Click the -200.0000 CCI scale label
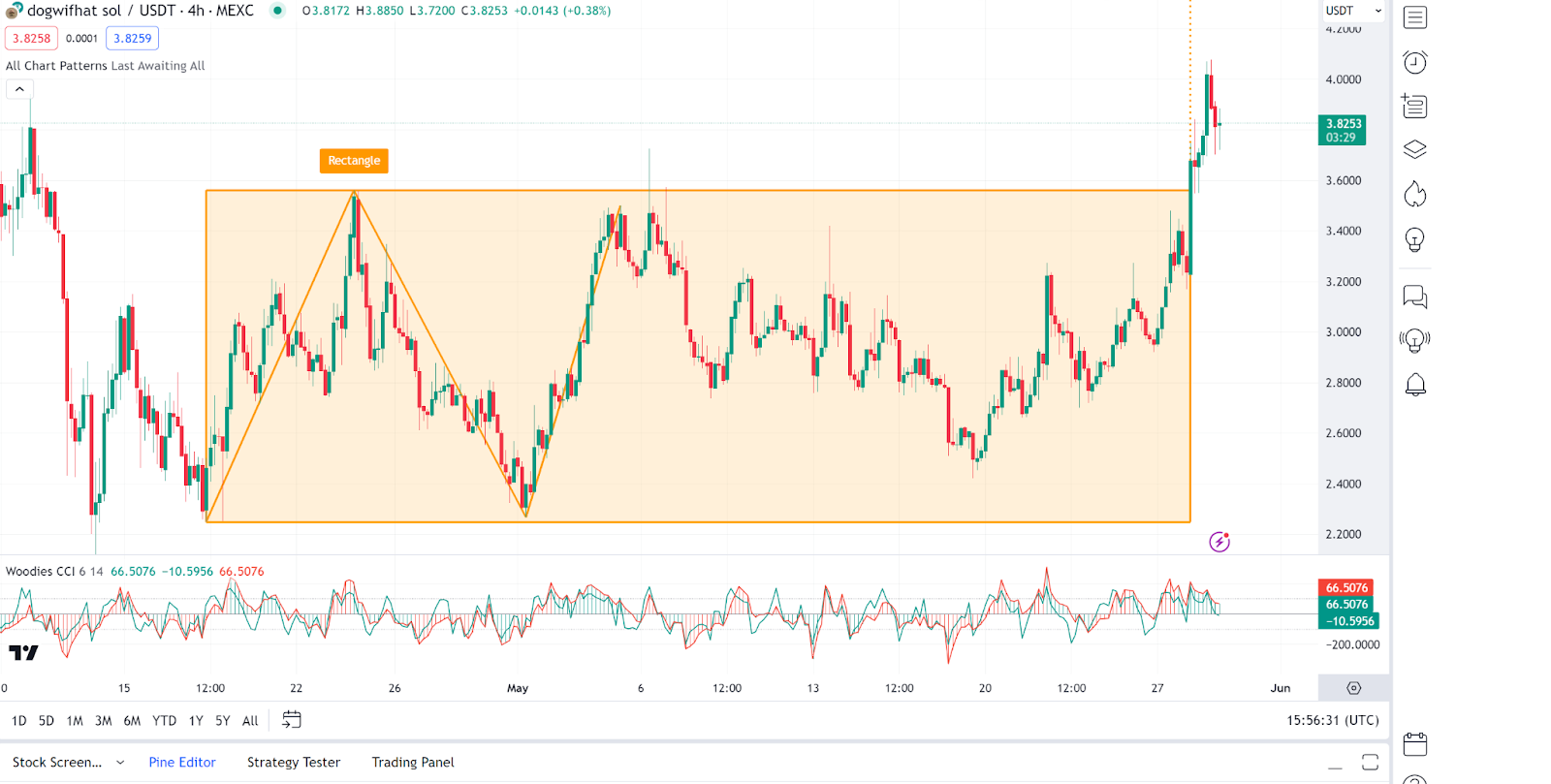Viewport: 1551px width, 784px height. pos(1352,644)
